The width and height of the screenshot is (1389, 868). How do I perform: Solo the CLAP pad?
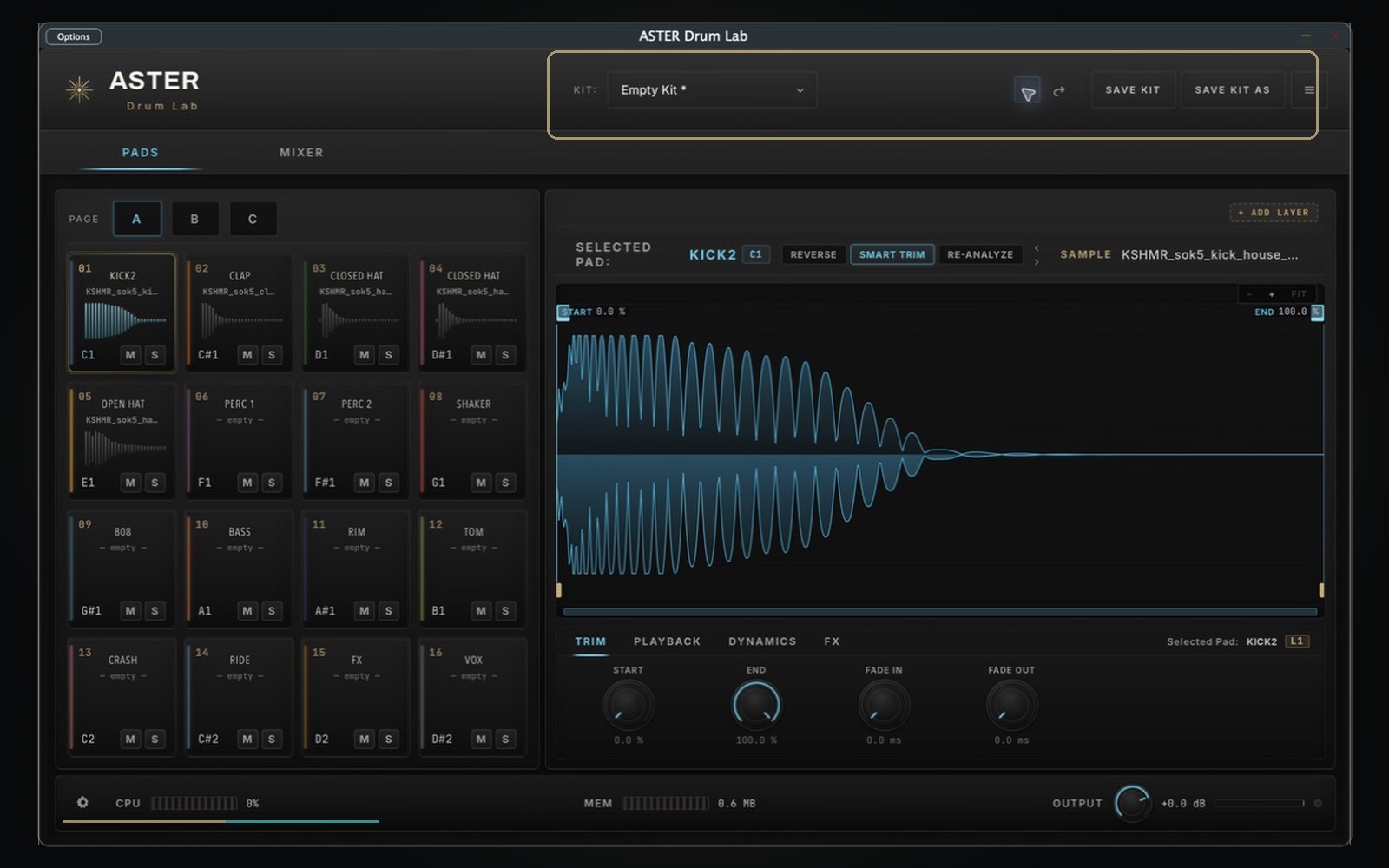272,354
